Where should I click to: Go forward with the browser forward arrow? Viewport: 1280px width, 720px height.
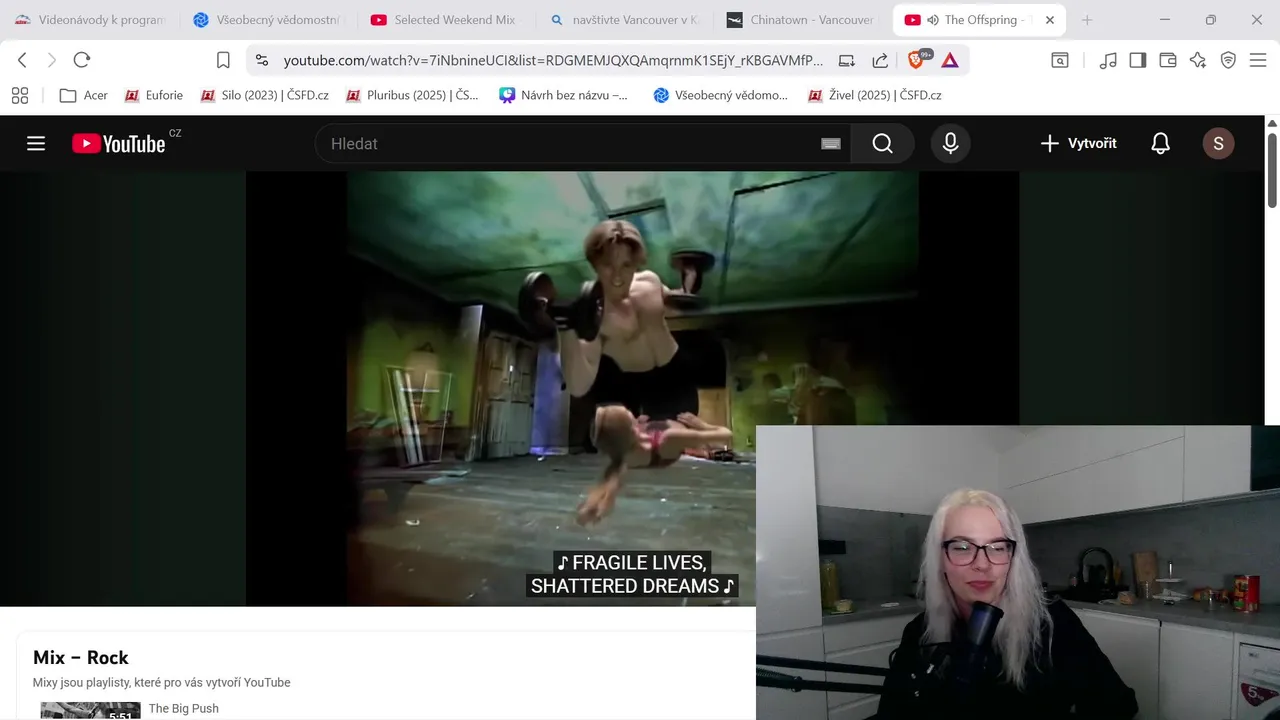click(52, 60)
